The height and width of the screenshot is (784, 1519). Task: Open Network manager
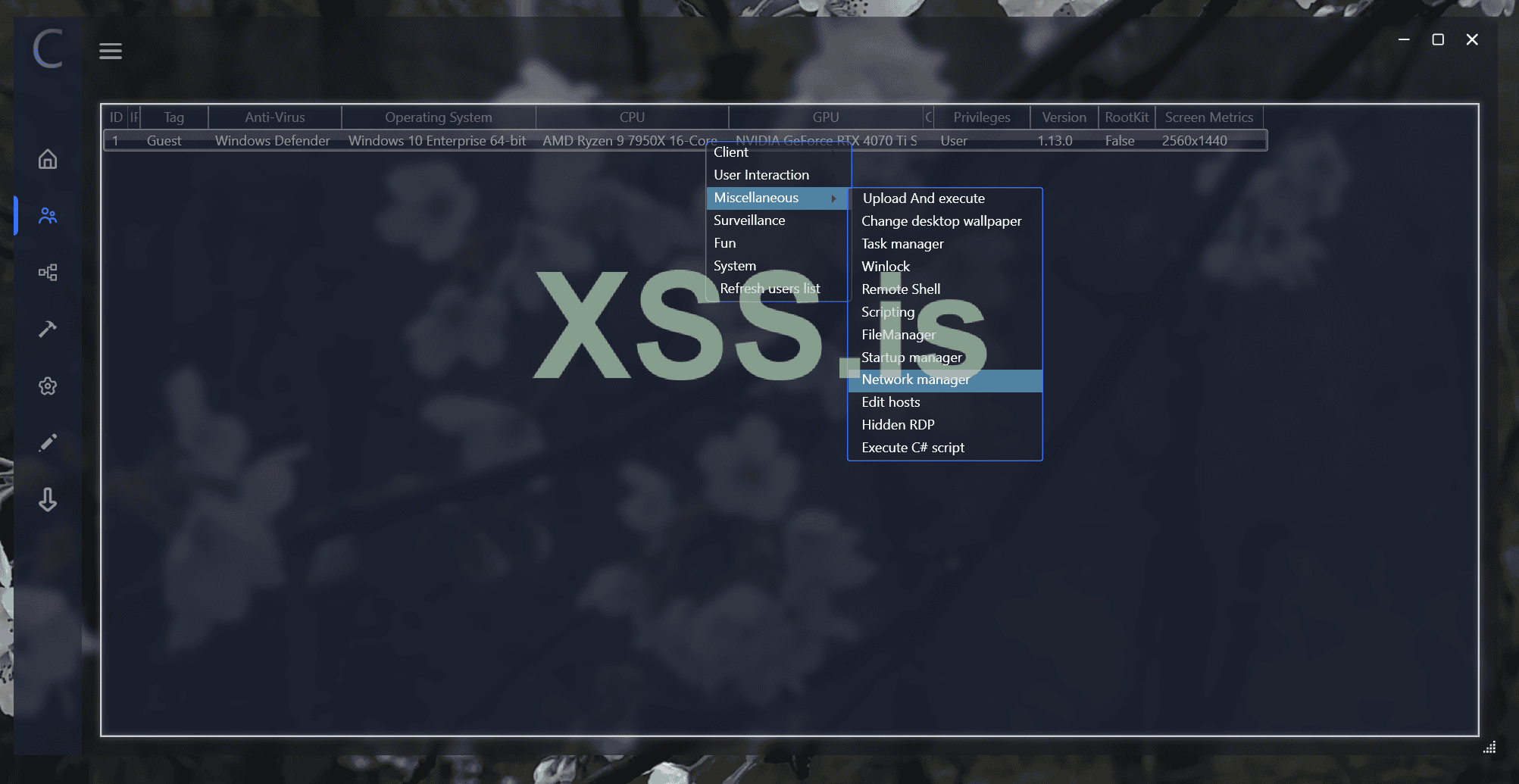(x=945, y=380)
